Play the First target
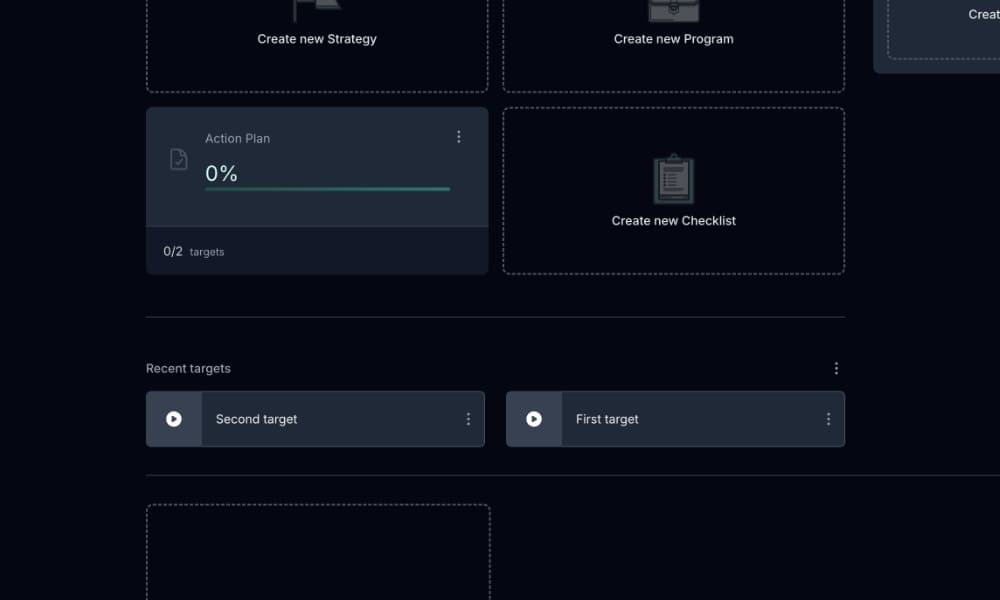Image resolution: width=1000 pixels, height=600 pixels. pyautogui.click(x=534, y=419)
